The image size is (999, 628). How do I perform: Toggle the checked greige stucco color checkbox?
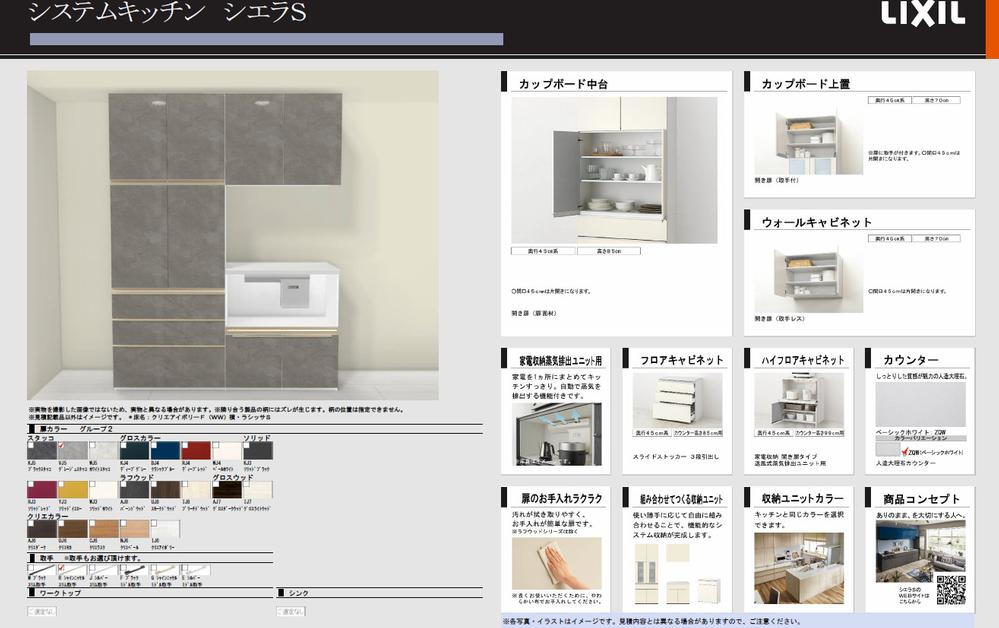62,446
